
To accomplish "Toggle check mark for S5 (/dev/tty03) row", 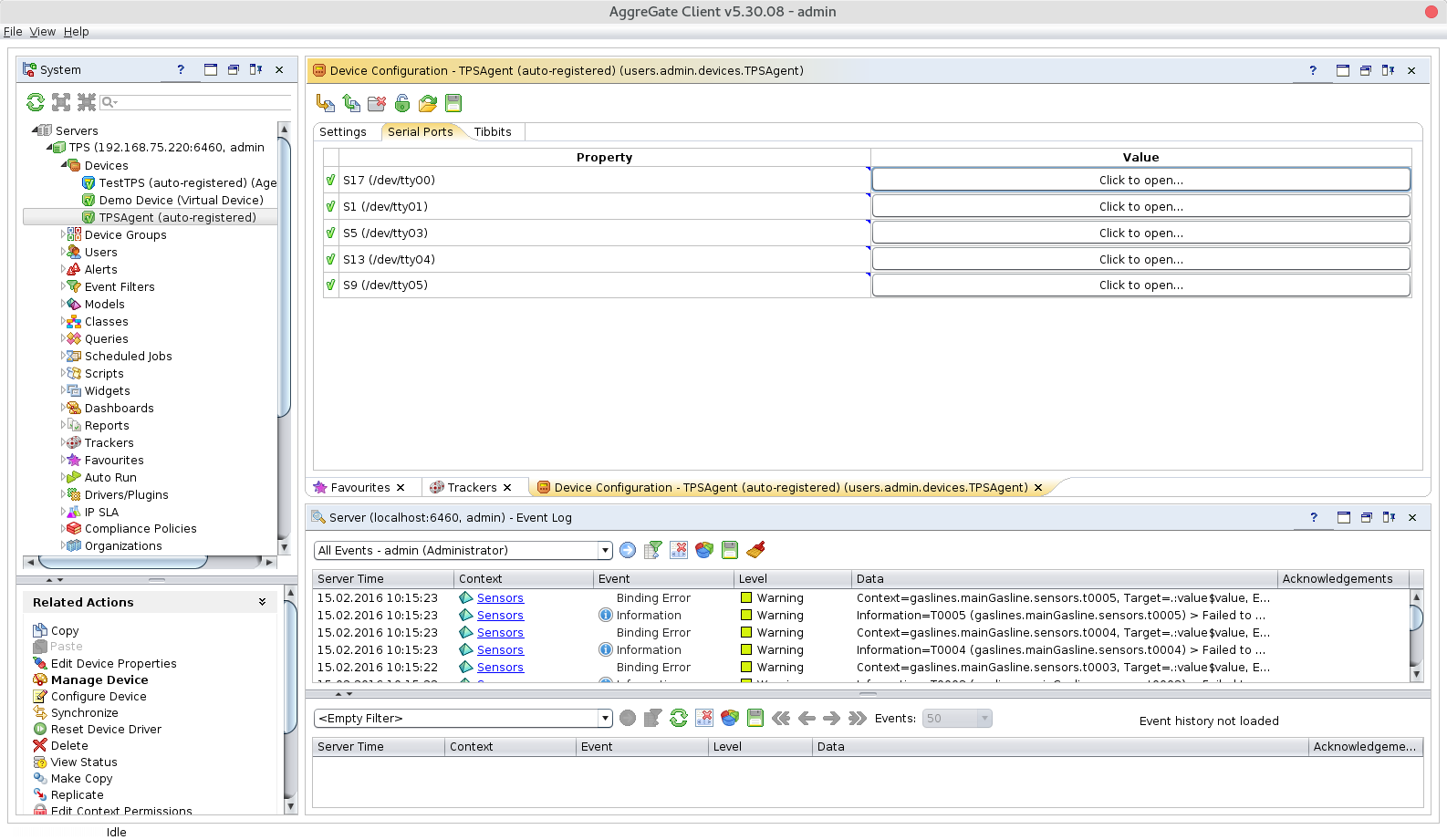I will tap(330, 233).
